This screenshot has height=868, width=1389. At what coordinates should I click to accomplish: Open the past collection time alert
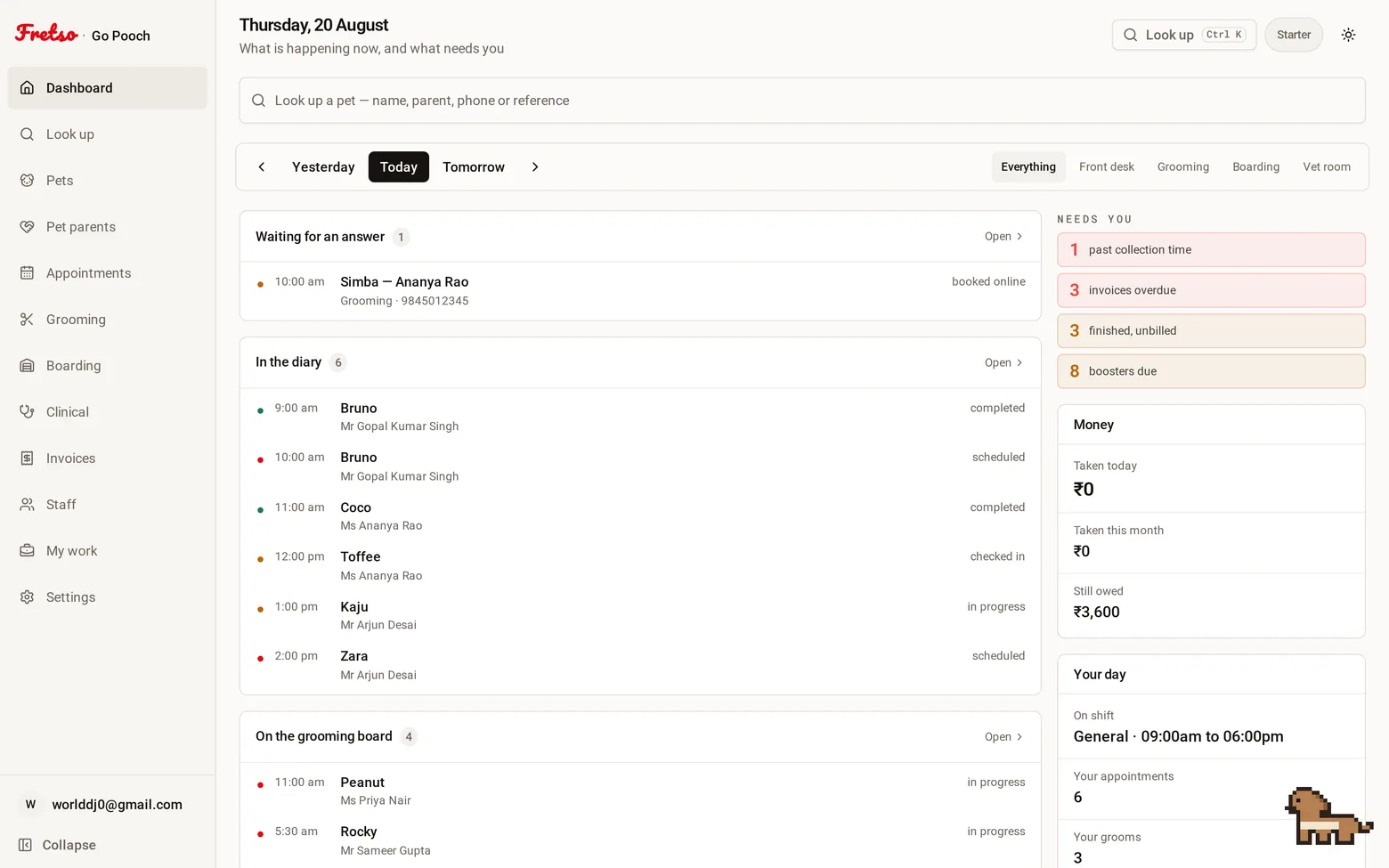1211,250
